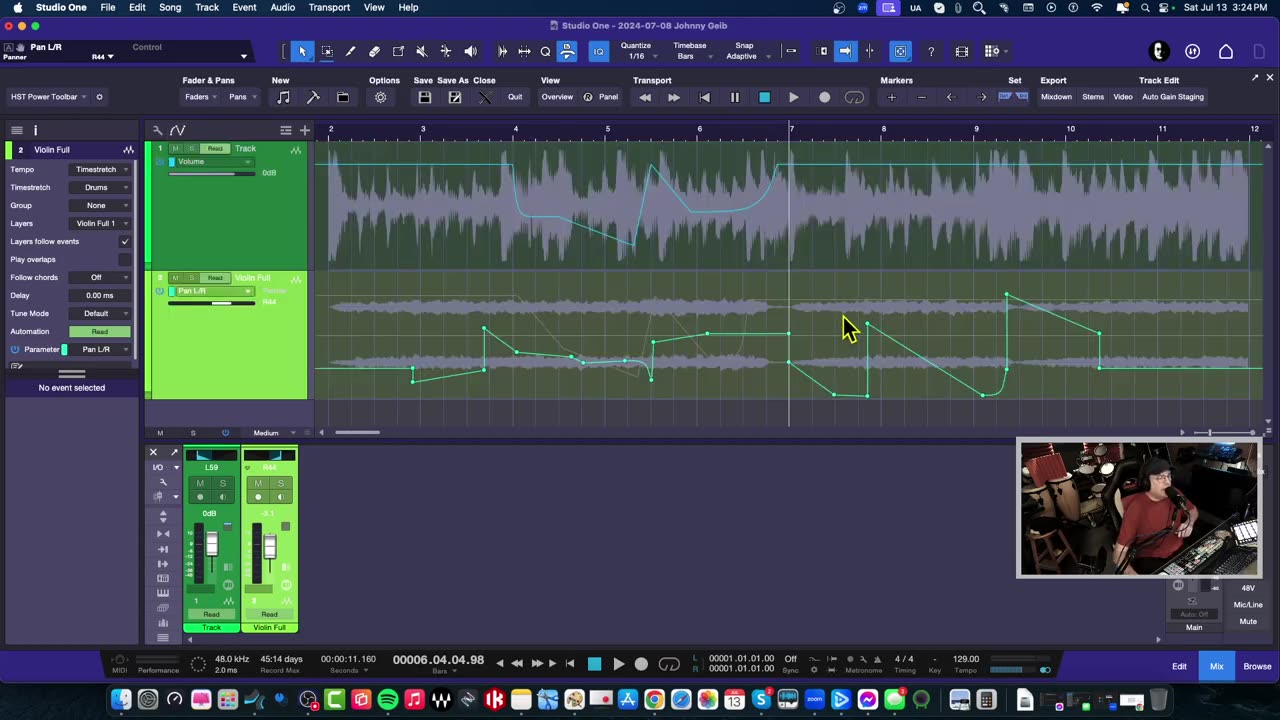Click the tempo value 129.00

pos(966,659)
